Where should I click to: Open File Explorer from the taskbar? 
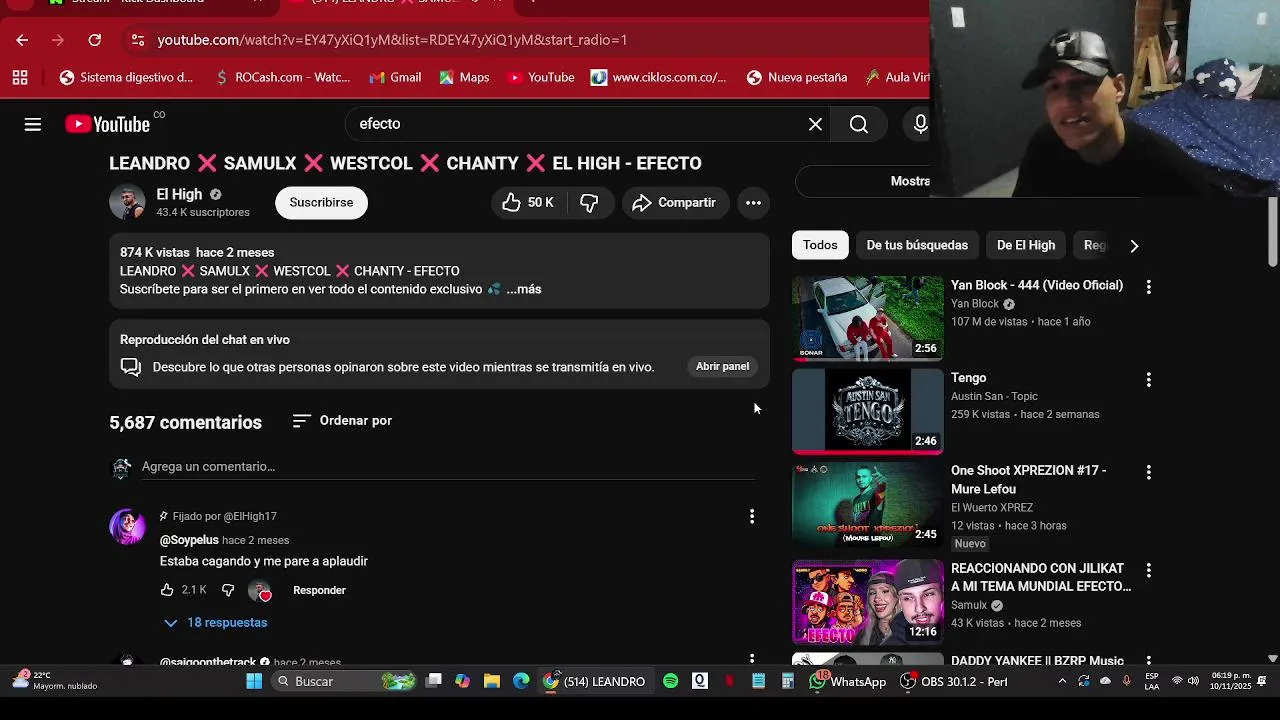(x=492, y=681)
